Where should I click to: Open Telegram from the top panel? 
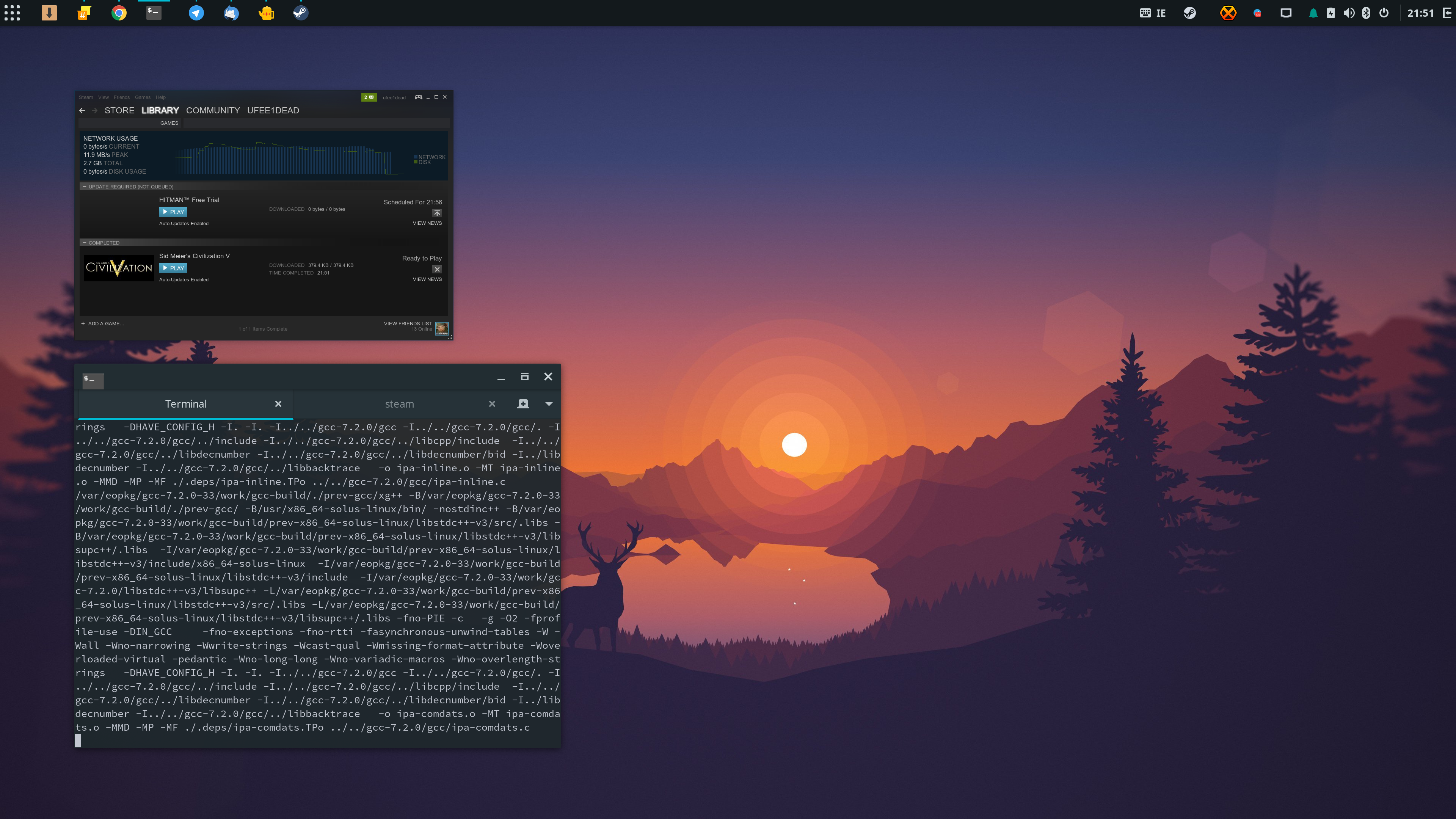(x=196, y=13)
